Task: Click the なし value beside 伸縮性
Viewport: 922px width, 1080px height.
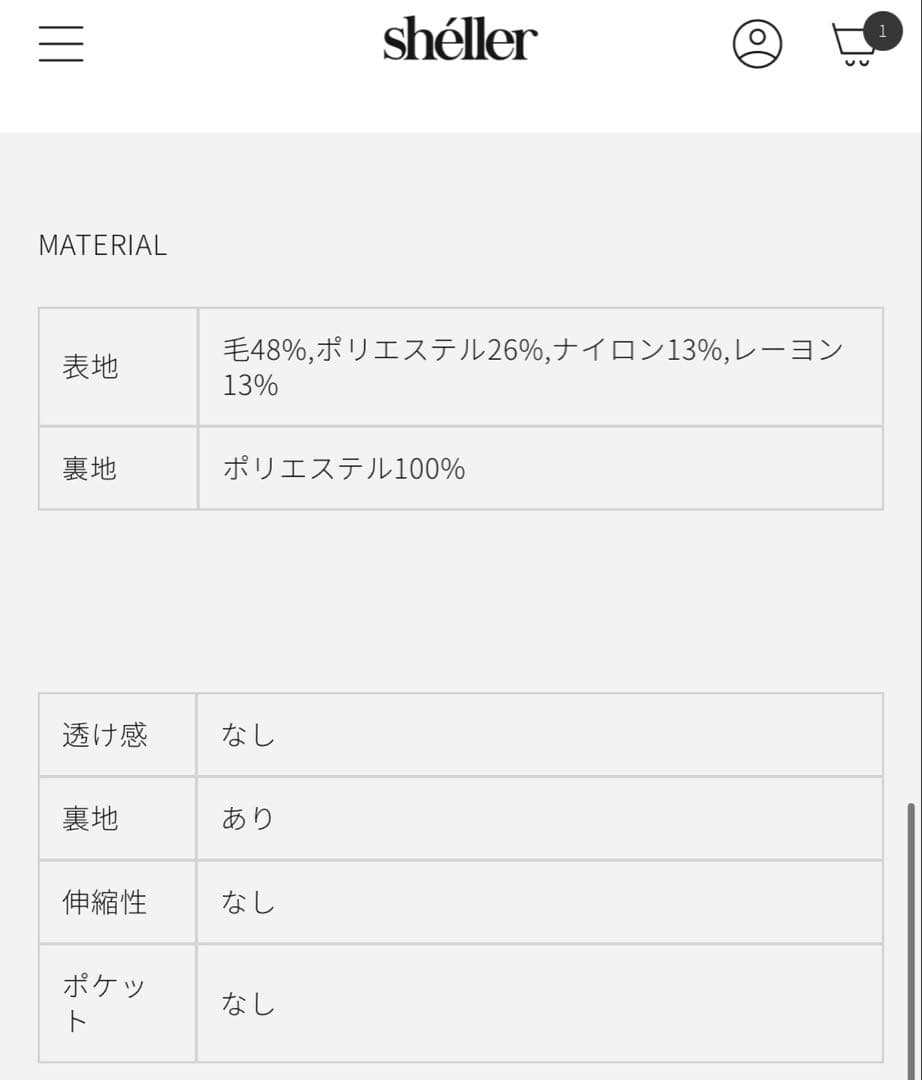Action: pyautogui.click(x=248, y=902)
